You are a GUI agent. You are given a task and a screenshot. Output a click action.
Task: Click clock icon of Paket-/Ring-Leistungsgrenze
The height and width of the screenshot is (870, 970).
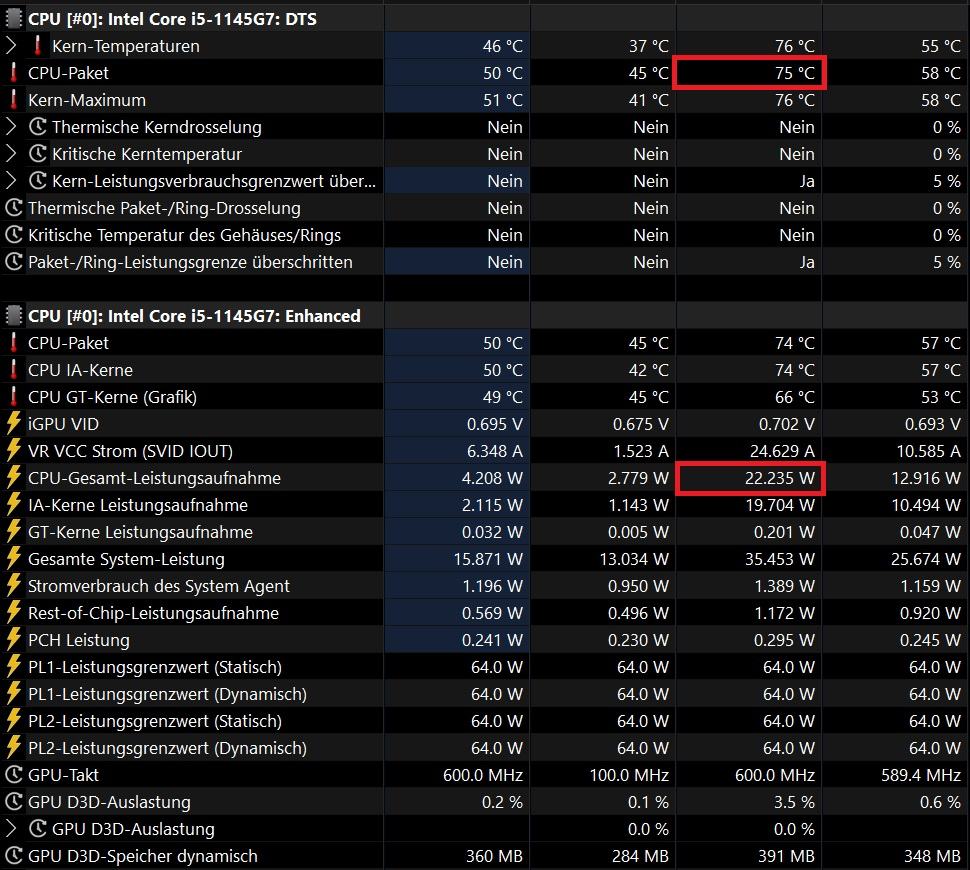[14, 262]
